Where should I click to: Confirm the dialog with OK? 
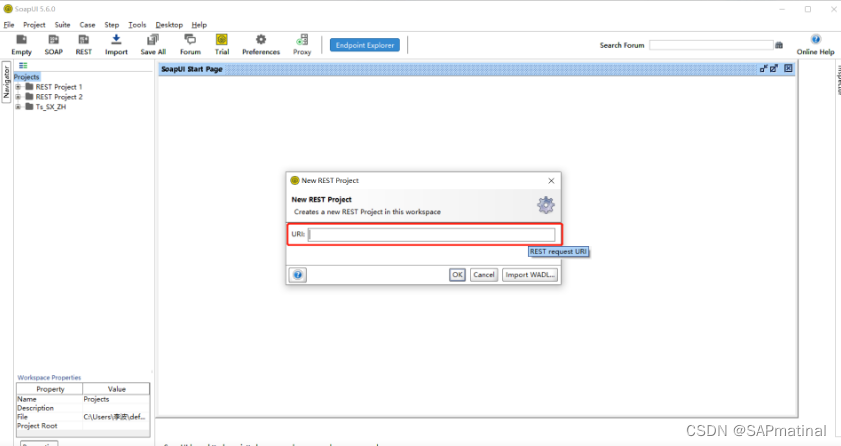(x=457, y=274)
